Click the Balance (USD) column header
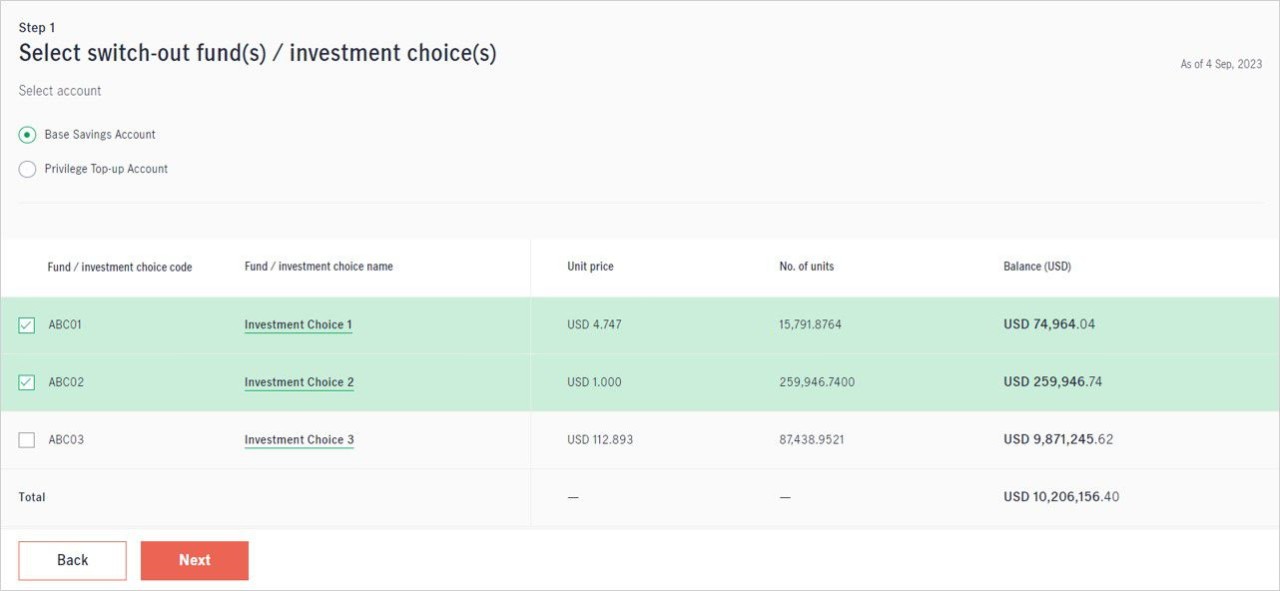Viewport: 1280px width, 591px height. pyautogui.click(x=1037, y=267)
